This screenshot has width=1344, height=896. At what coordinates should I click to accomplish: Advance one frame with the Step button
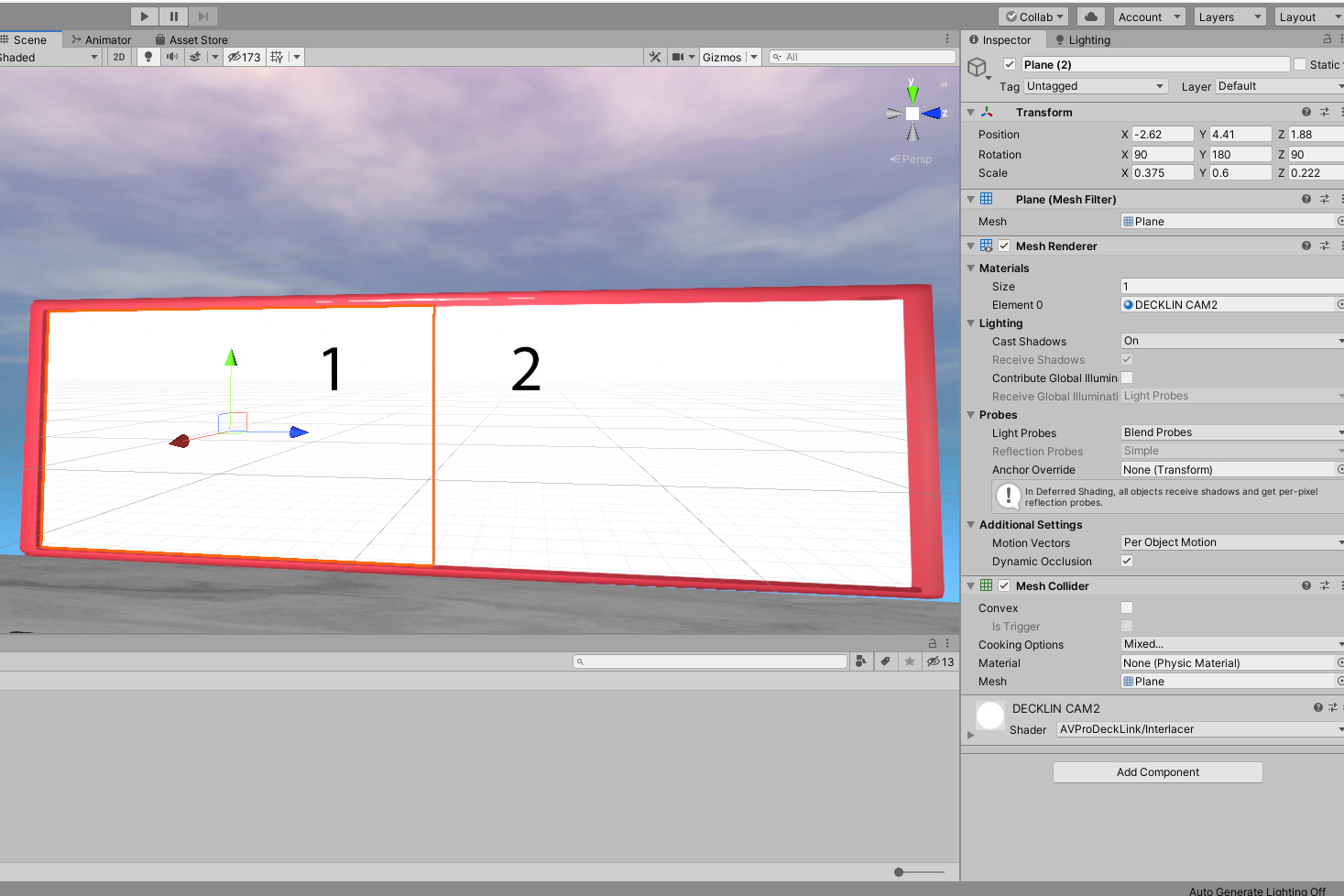(x=203, y=16)
